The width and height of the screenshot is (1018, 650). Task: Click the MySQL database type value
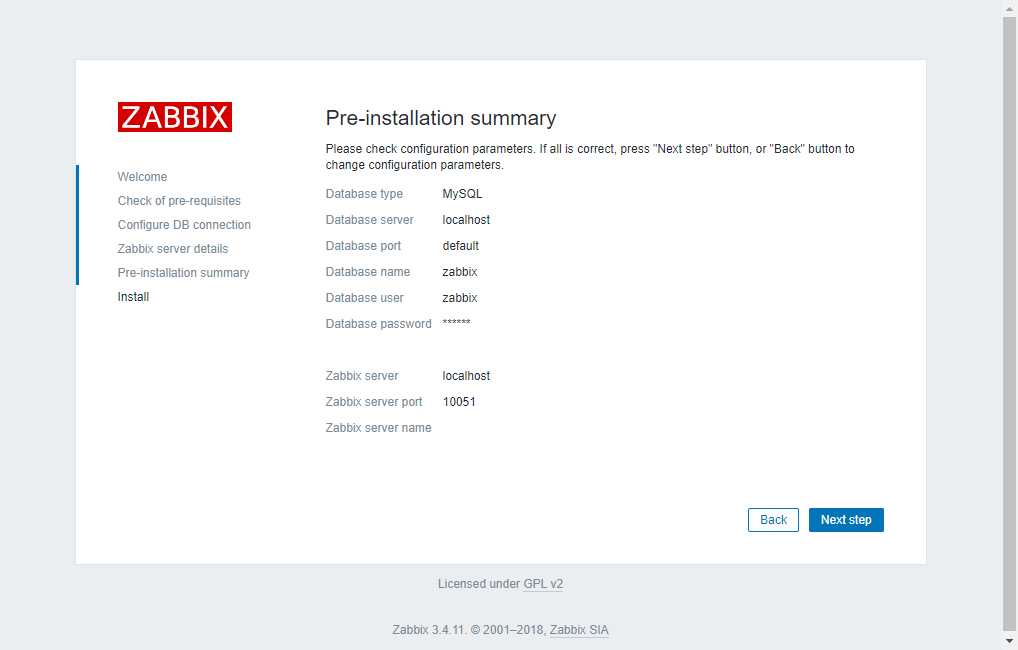(x=462, y=194)
